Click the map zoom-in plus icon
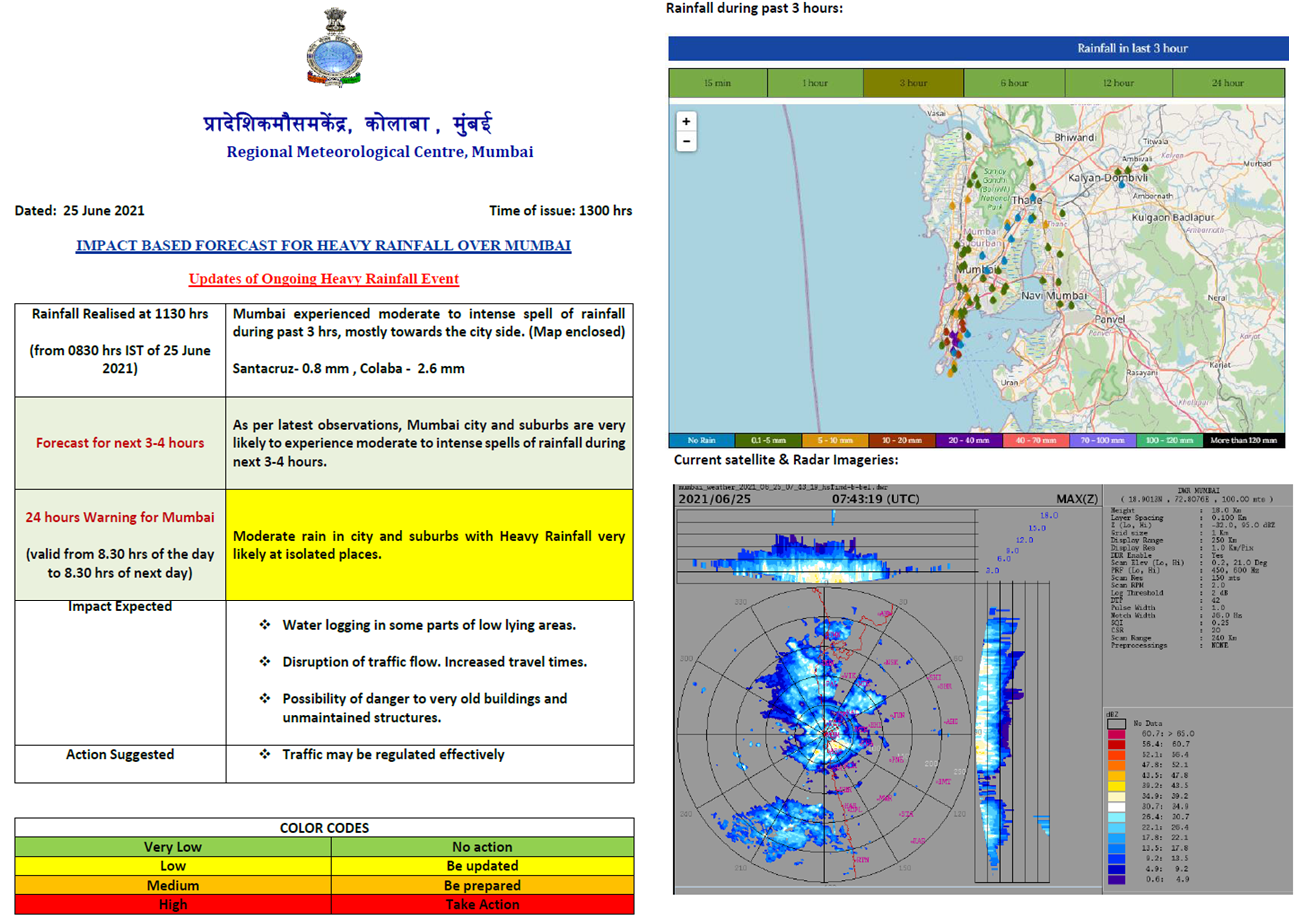This screenshot has height=921, width=1303. pyautogui.click(x=685, y=121)
